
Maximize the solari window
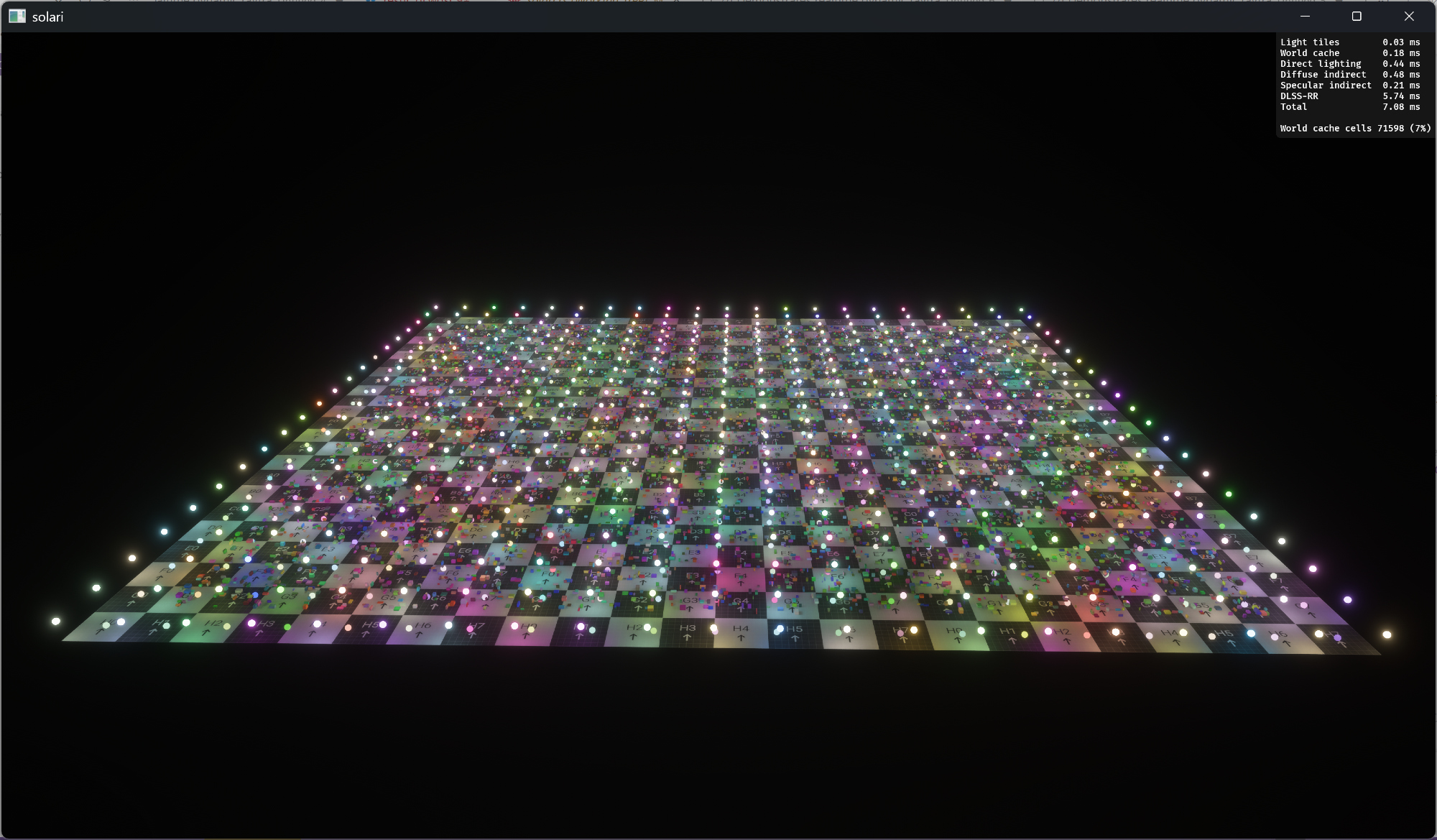(1357, 16)
